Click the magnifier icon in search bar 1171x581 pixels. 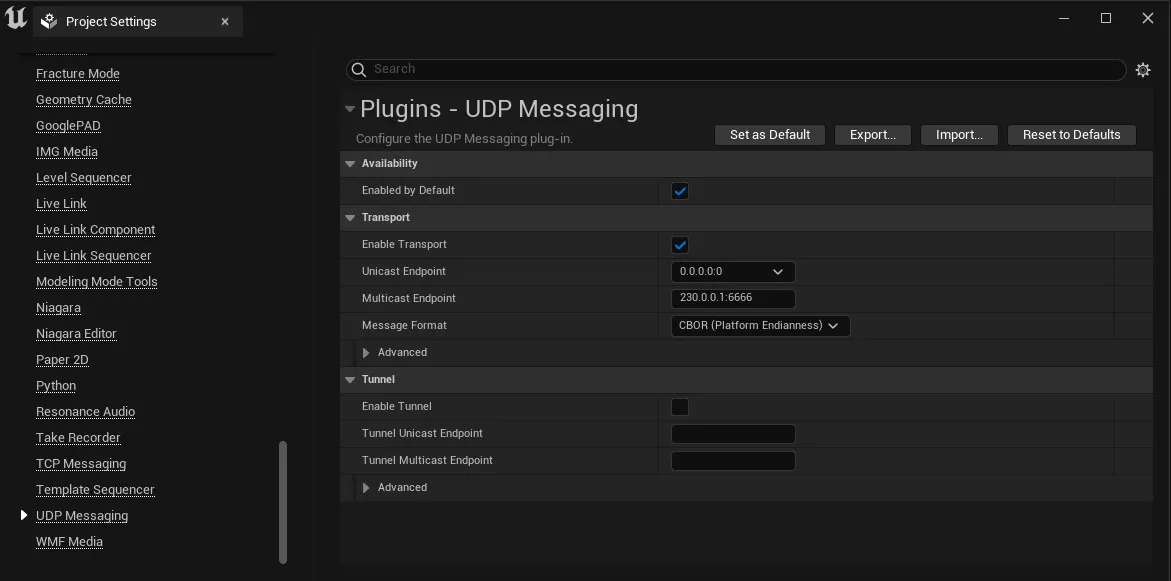click(x=358, y=69)
